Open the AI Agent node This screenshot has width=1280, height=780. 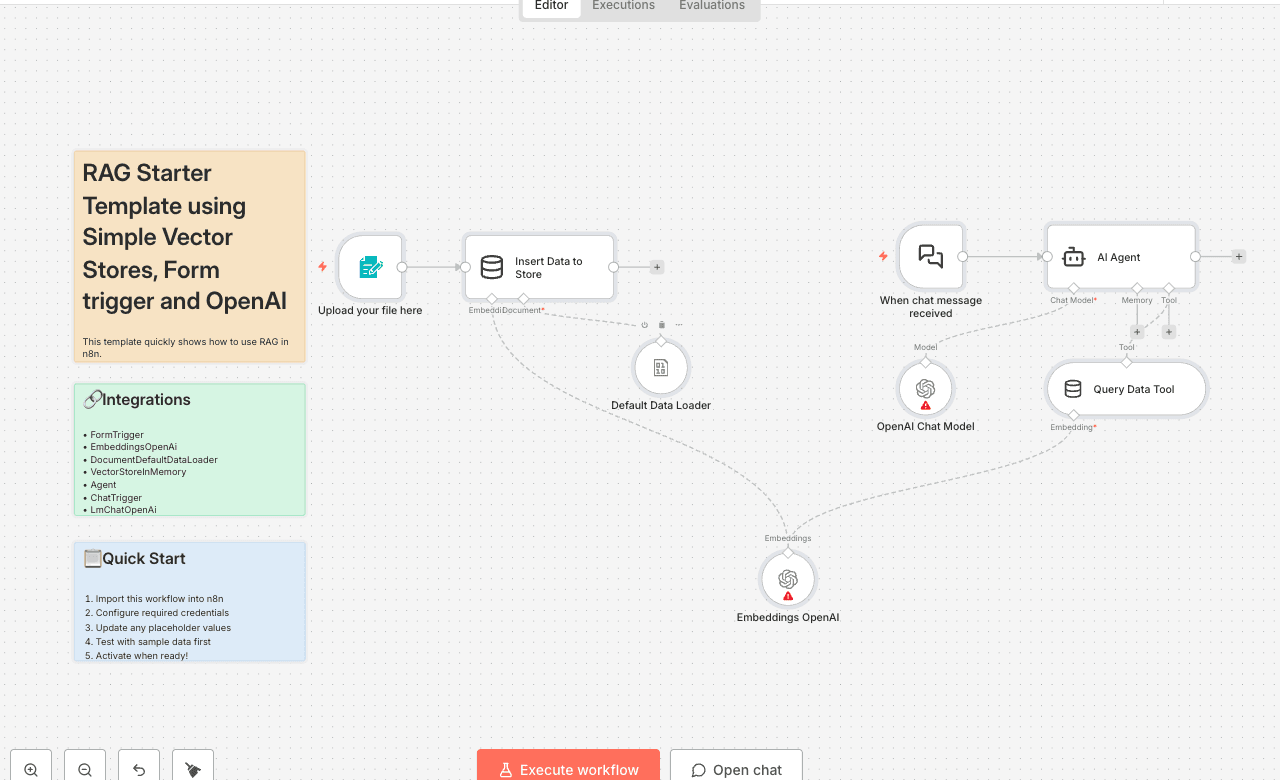click(x=1119, y=256)
